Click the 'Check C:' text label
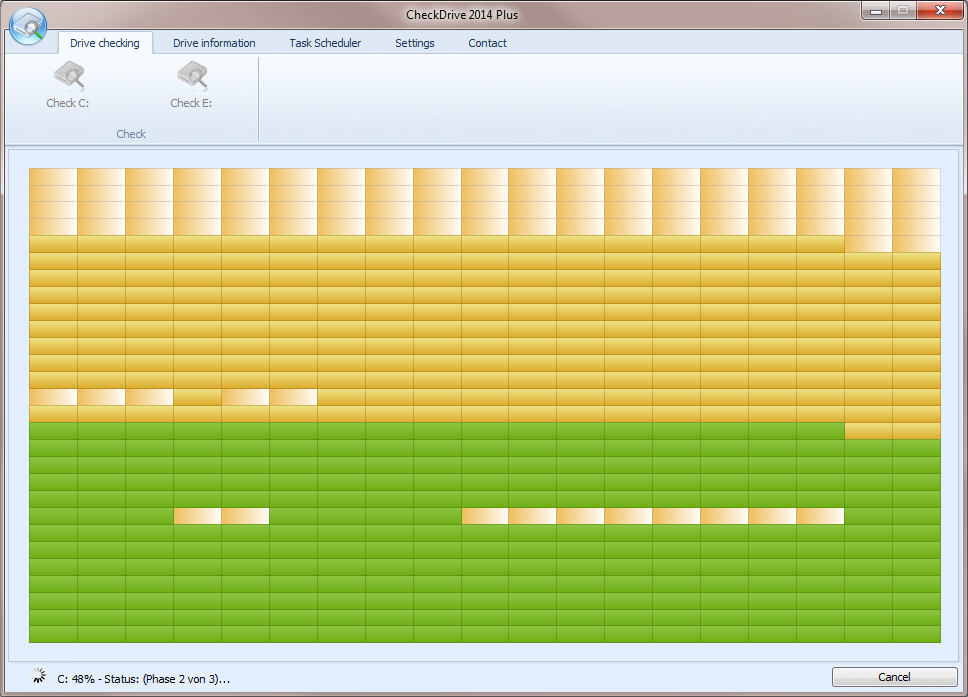The height and width of the screenshot is (697, 968). pos(68,103)
